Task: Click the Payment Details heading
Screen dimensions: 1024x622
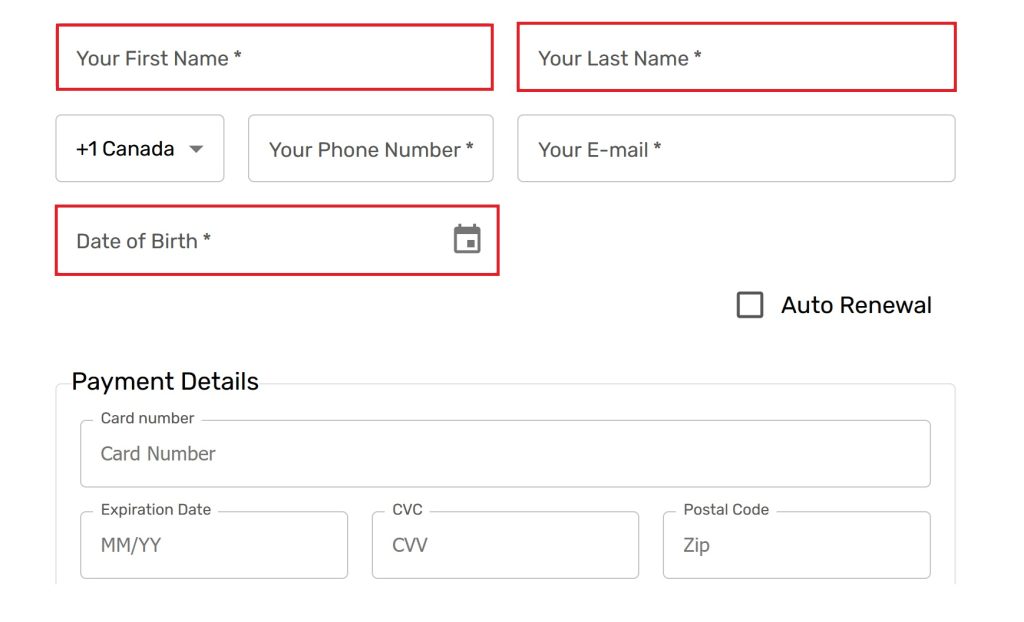Action: tap(165, 381)
